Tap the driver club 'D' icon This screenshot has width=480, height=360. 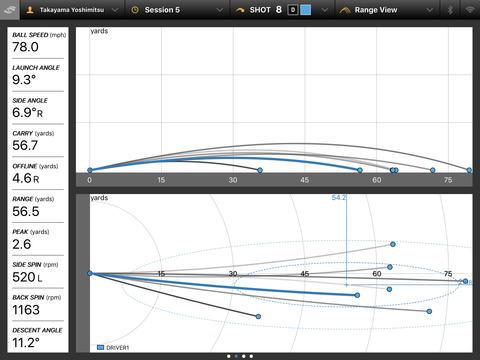[x=293, y=10]
